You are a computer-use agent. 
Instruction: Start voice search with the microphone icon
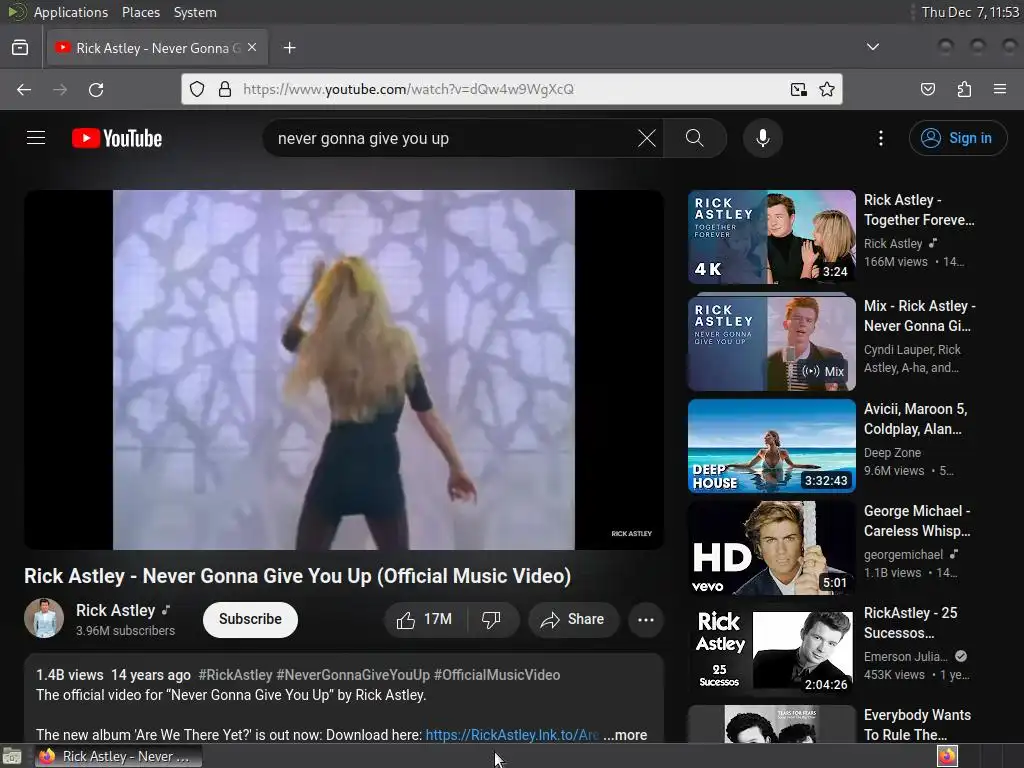[763, 138]
